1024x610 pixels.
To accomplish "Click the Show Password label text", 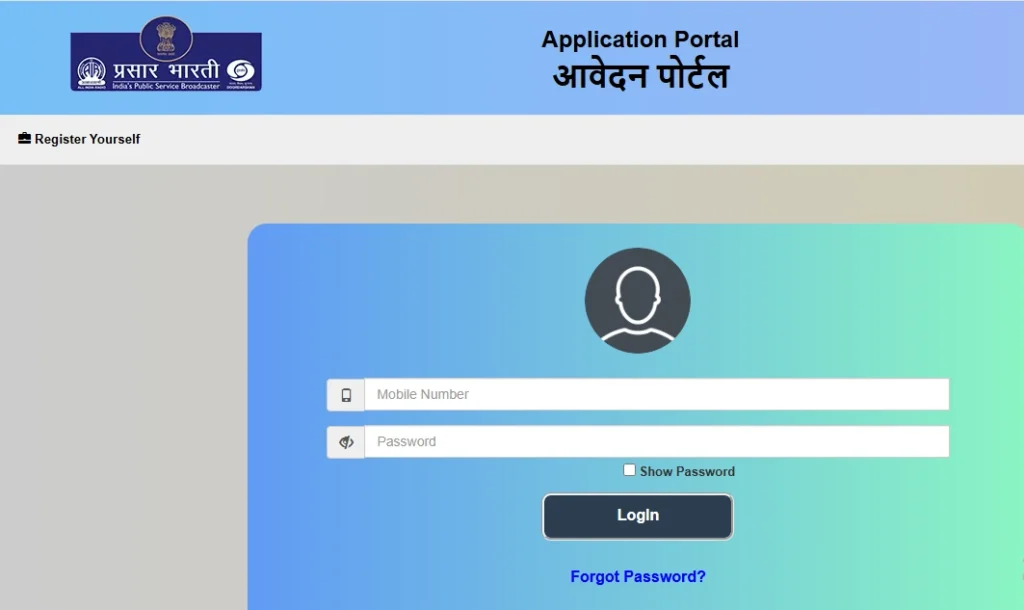I will [687, 472].
